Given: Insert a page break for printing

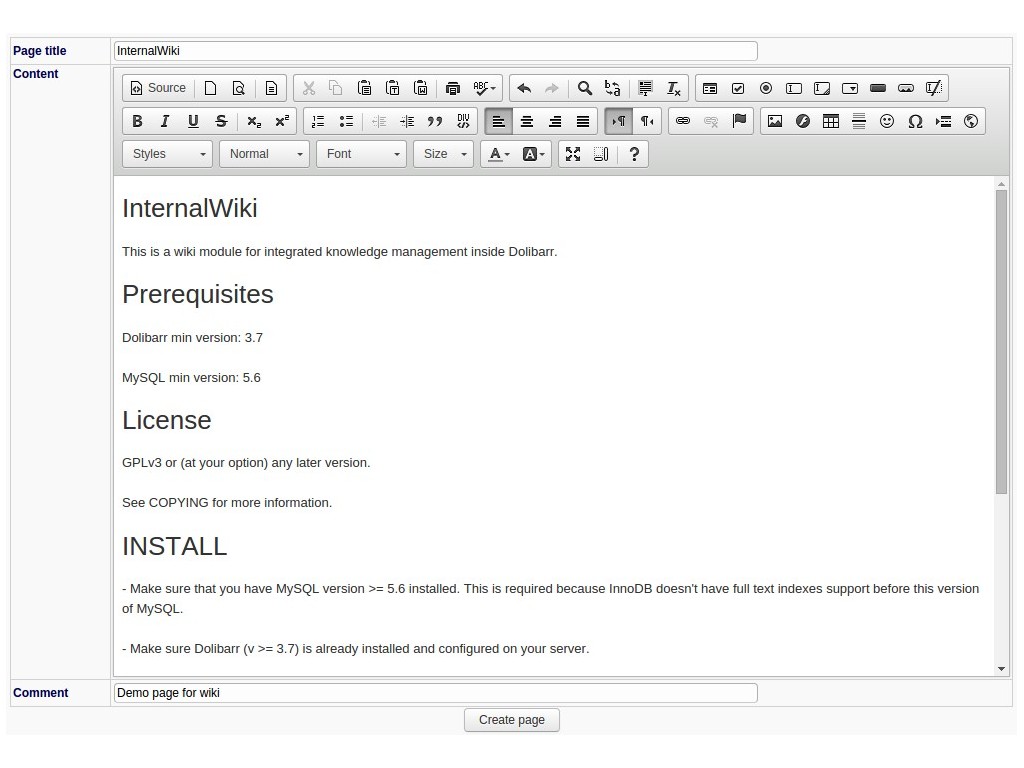Looking at the screenshot, I should click(943, 121).
